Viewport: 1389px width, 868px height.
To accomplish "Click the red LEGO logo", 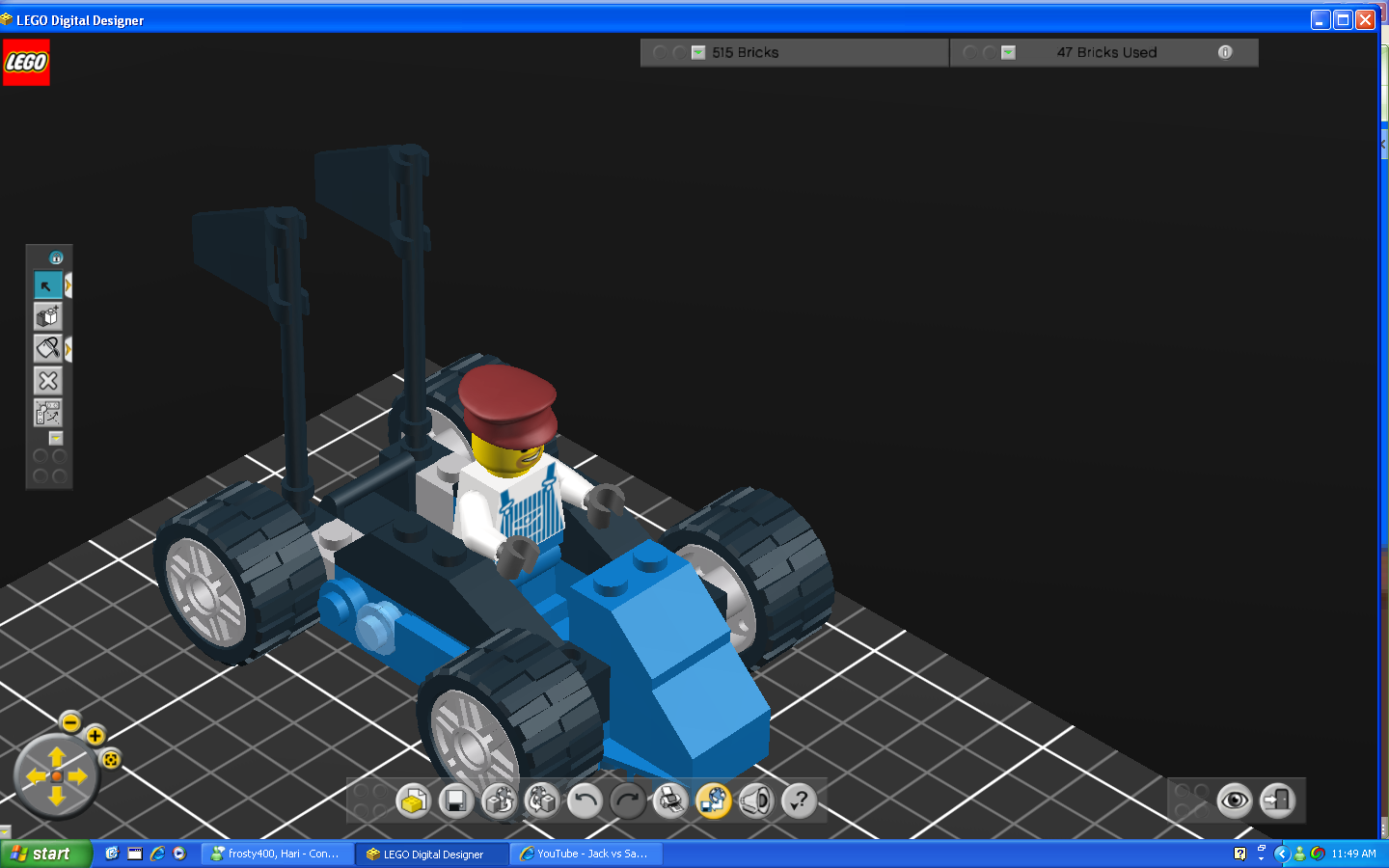I will click(26, 63).
